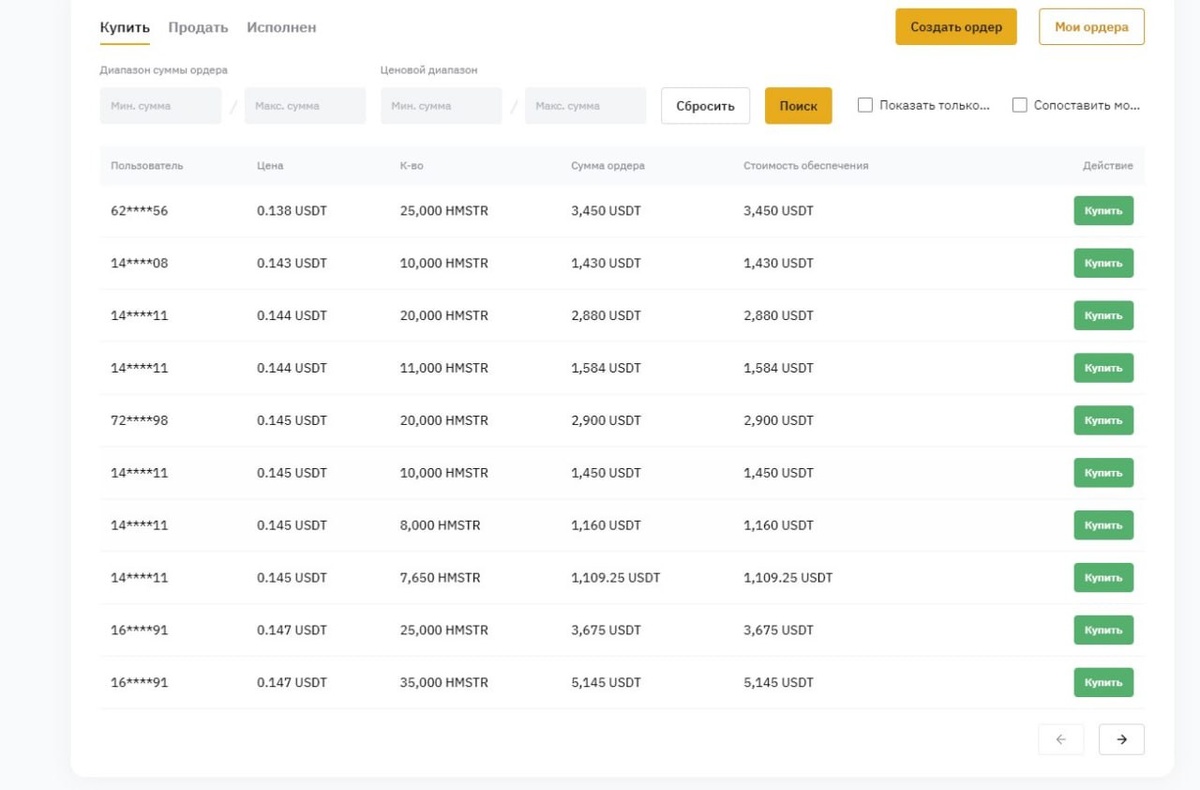Buy the 25,000 HMSTR order at 0.147 USDT
The width and height of the screenshot is (1200, 790).
(x=1103, y=630)
